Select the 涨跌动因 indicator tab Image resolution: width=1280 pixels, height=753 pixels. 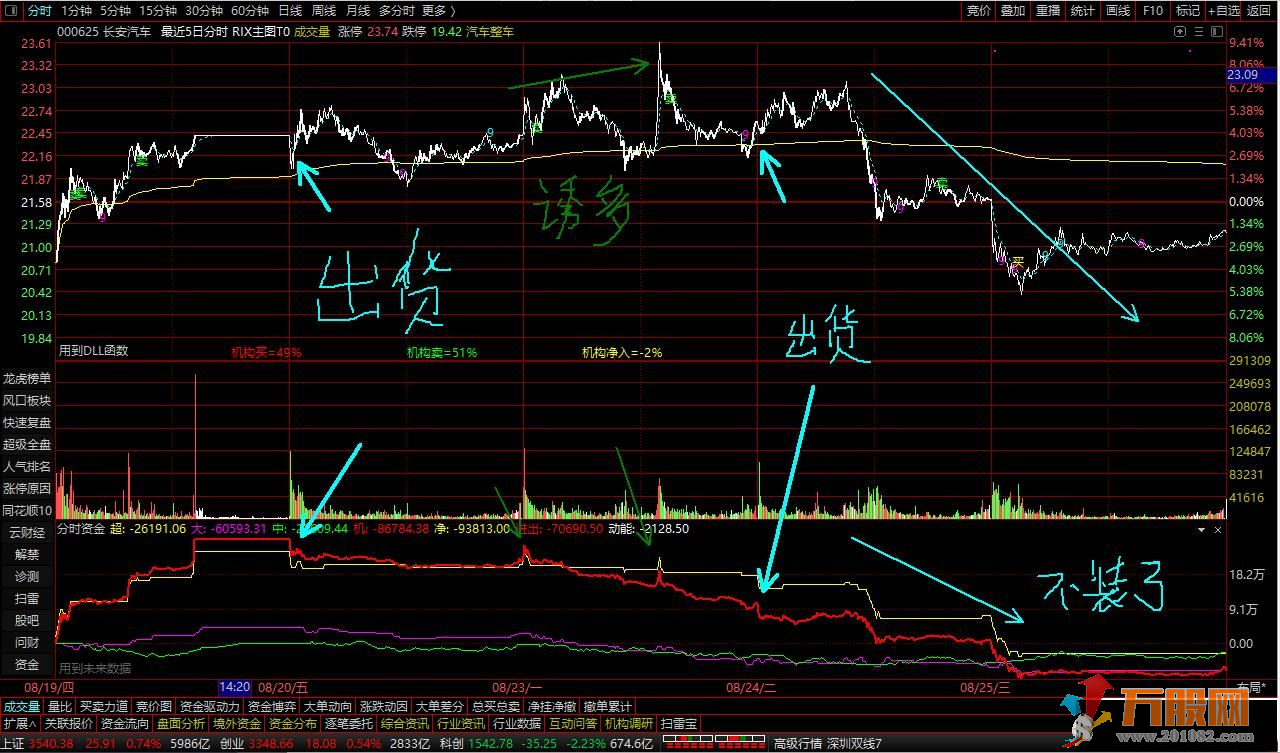tap(384, 707)
